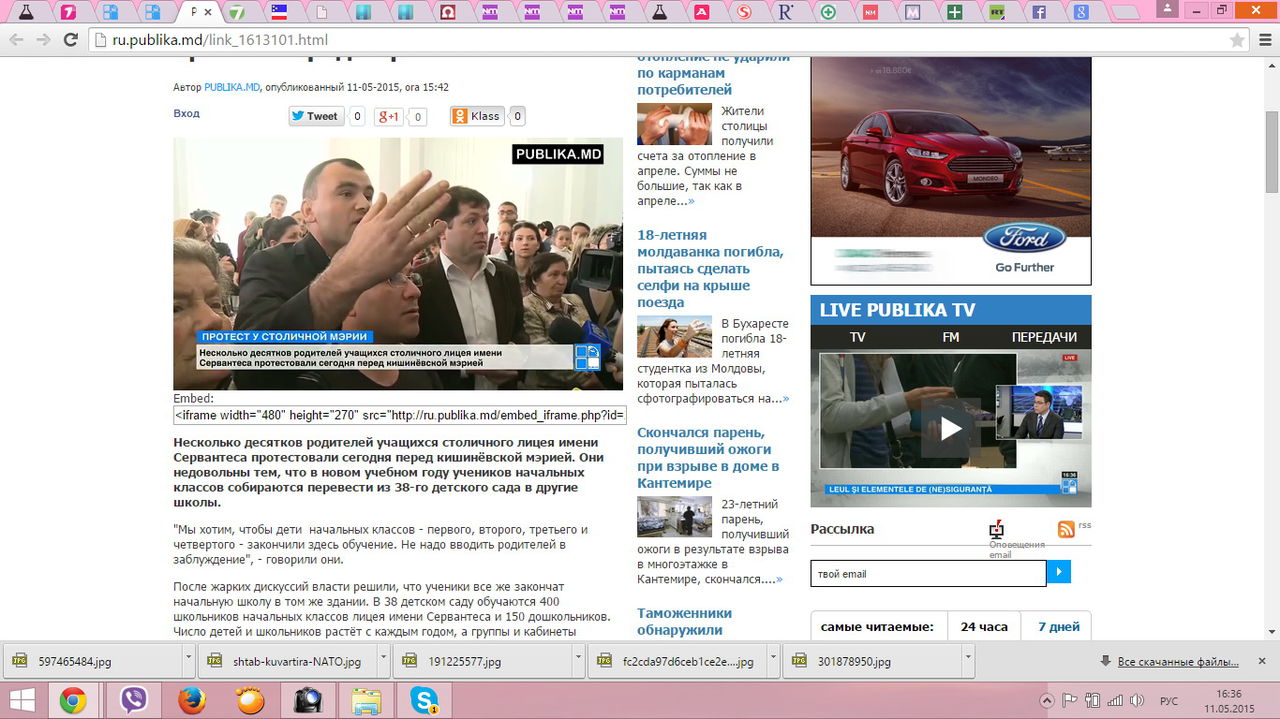Open article about 18-летняя молдаванка selfie
The image size is (1280, 719).
pos(710,269)
